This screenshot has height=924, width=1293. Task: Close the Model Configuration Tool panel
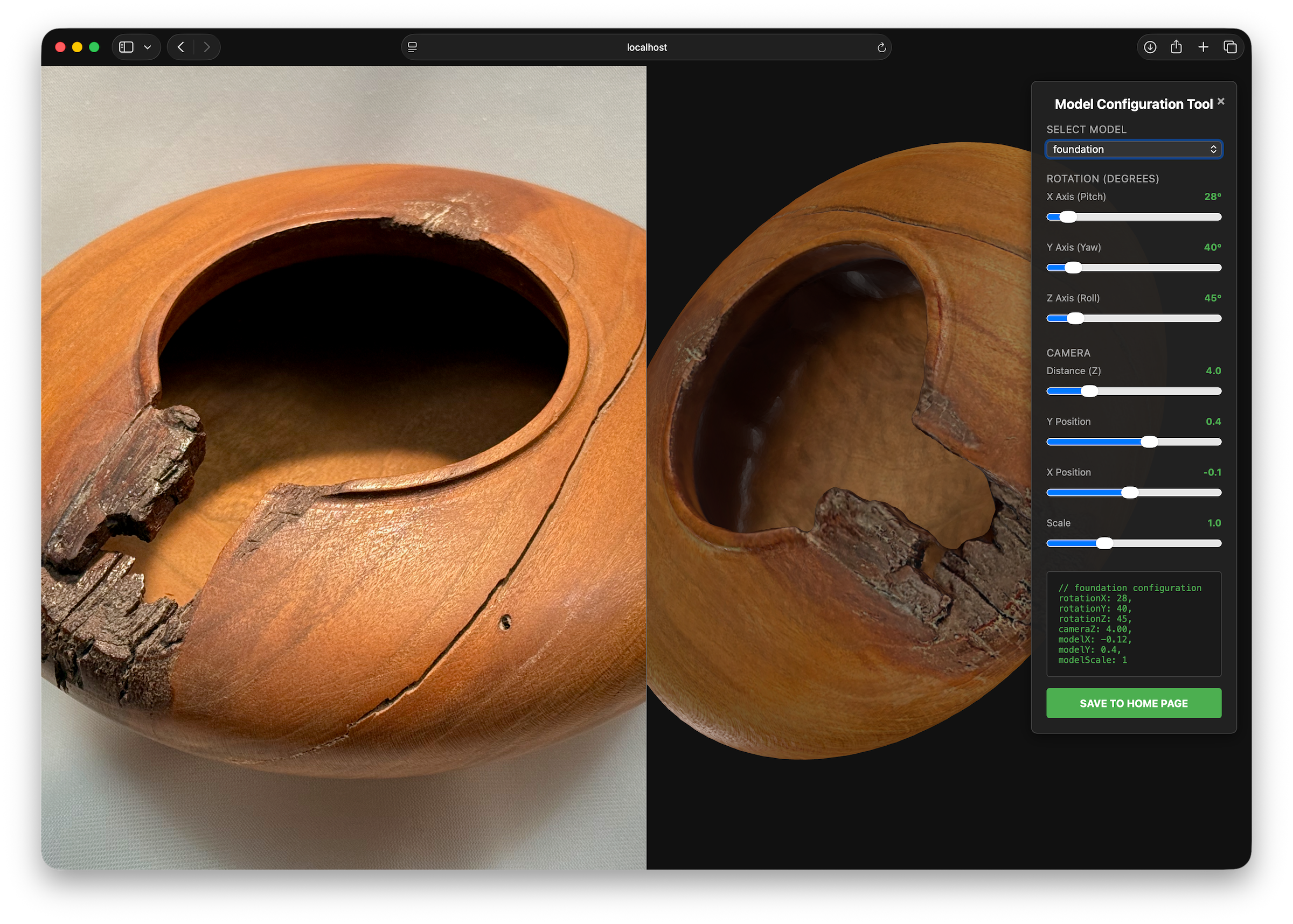pyautogui.click(x=1221, y=101)
